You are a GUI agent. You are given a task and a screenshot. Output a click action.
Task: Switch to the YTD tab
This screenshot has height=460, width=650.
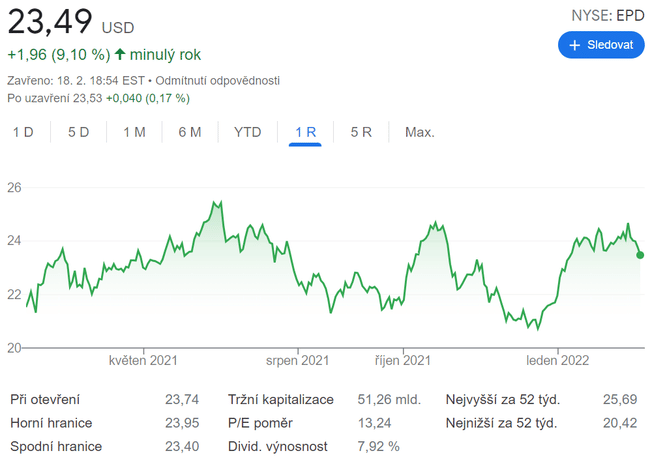[x=247, y=132]
